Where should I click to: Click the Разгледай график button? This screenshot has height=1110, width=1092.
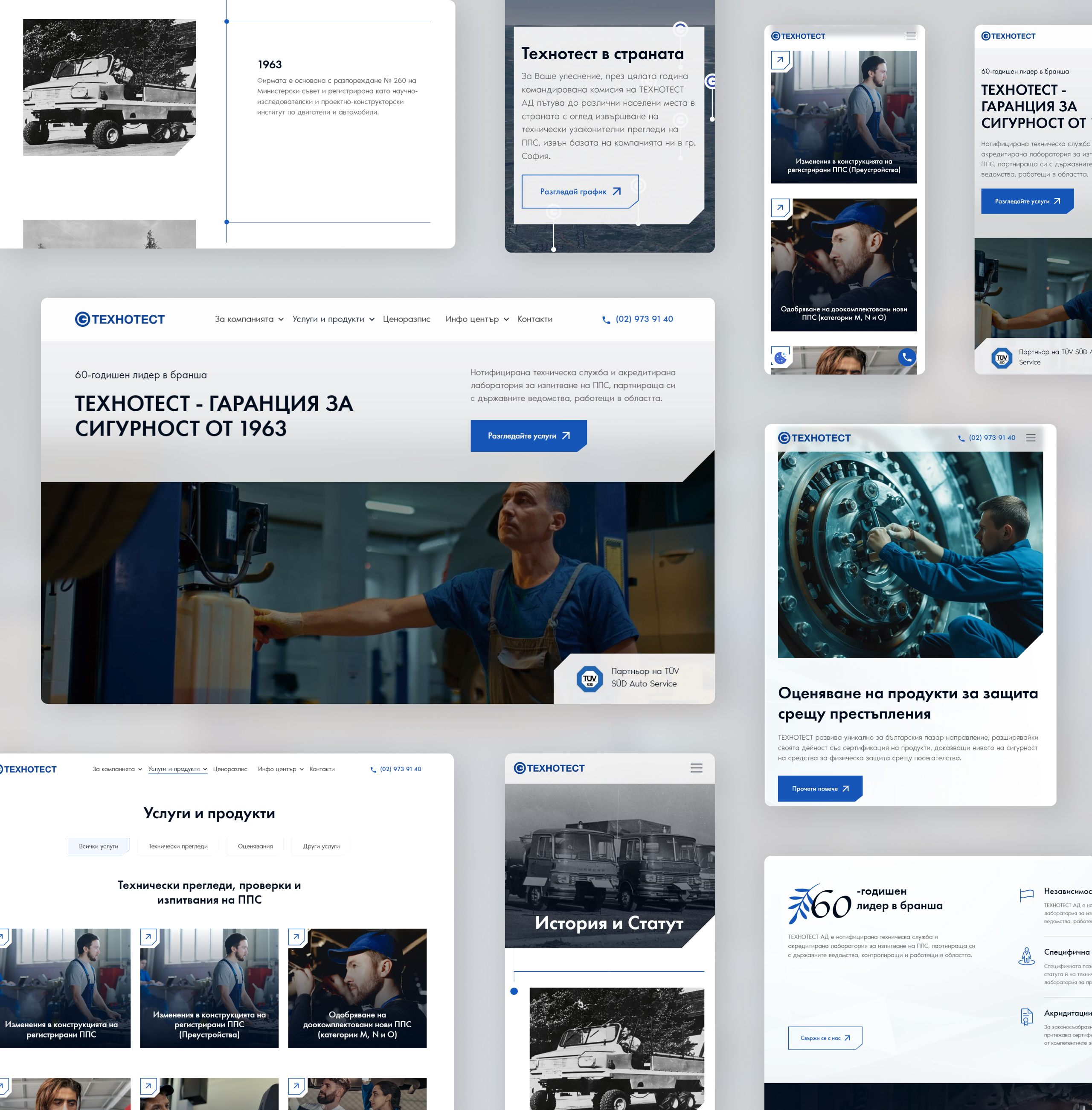click(x=580, y=192)
